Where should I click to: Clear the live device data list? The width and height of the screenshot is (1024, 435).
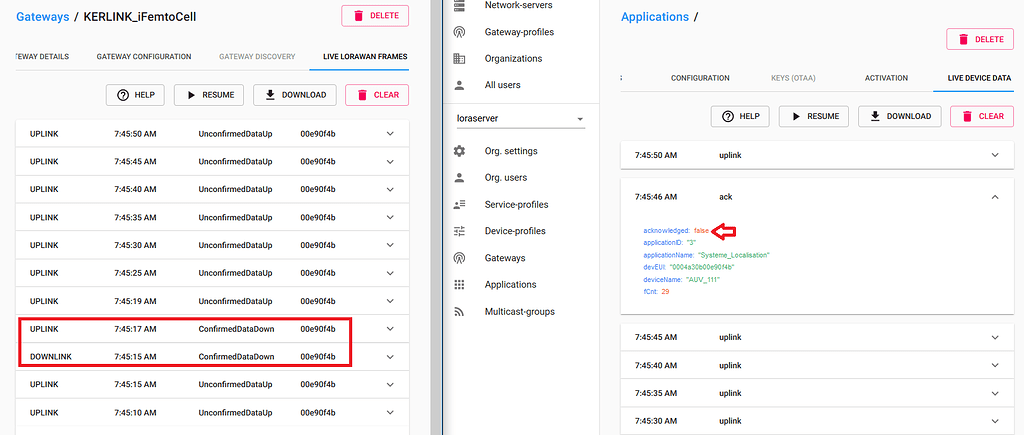(982, 116)
